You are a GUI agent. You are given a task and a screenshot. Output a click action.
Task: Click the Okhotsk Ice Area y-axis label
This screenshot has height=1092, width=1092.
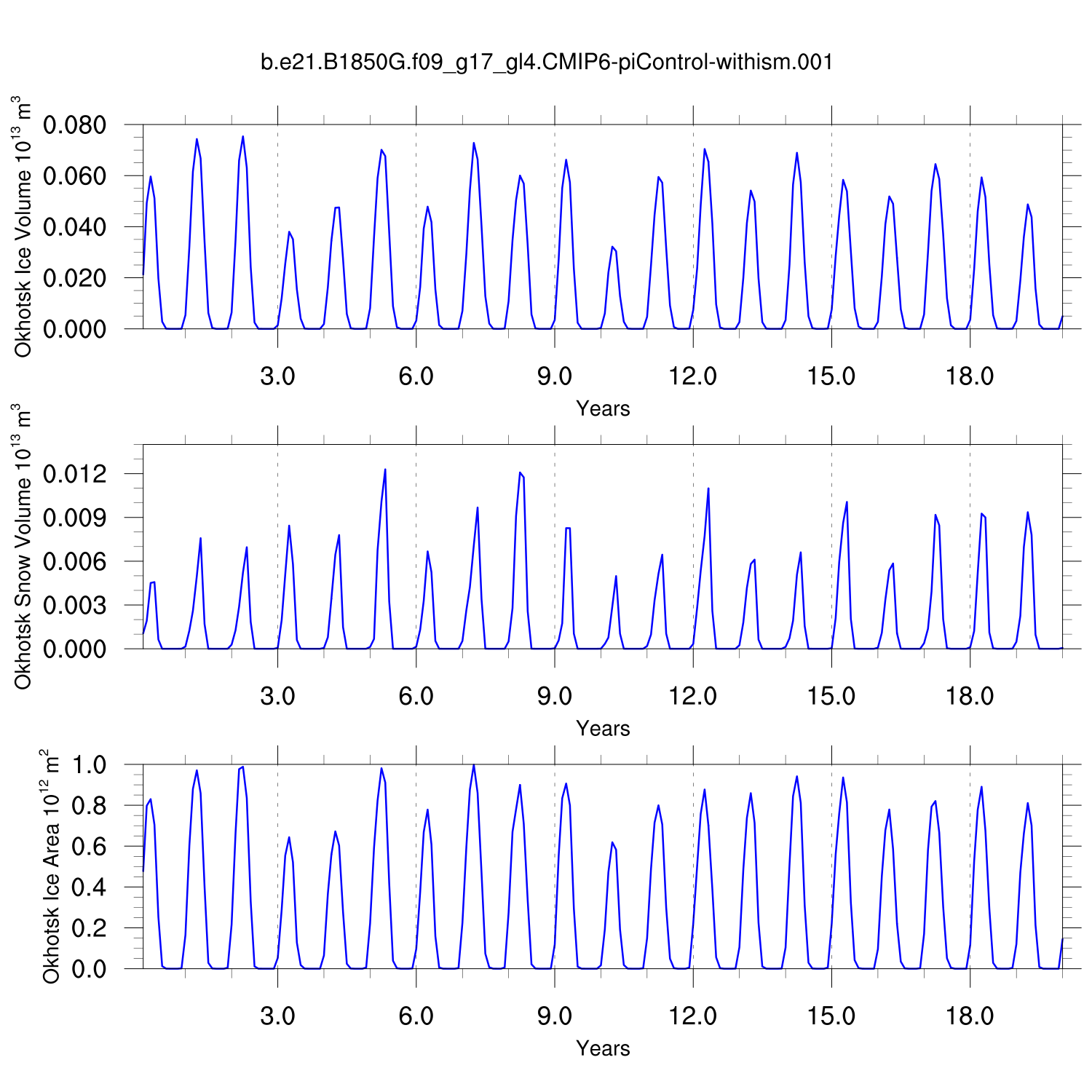(x=51, y=866)
